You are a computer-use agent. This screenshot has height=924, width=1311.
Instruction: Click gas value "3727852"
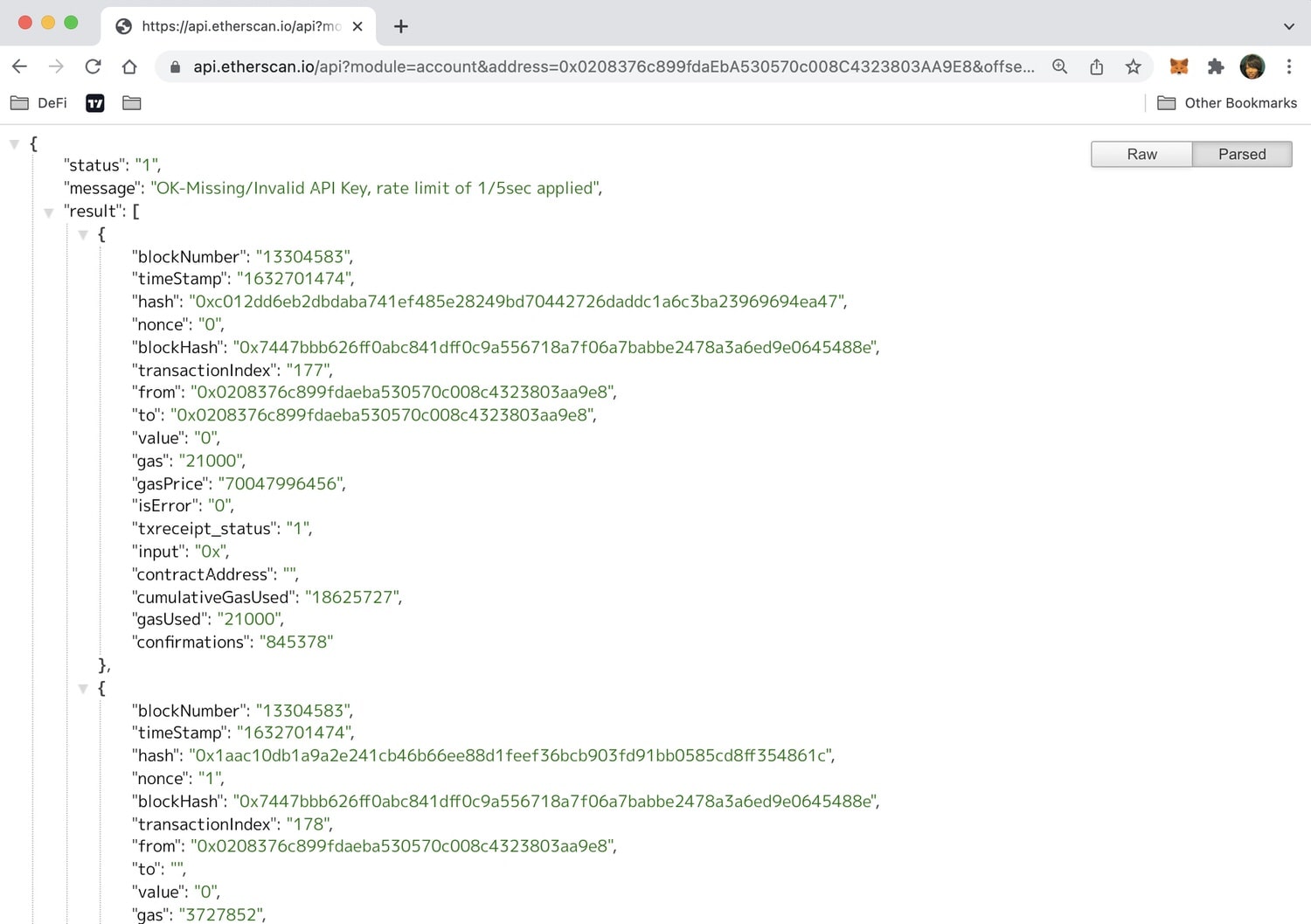pyautogui.click(x=222, y=914)
